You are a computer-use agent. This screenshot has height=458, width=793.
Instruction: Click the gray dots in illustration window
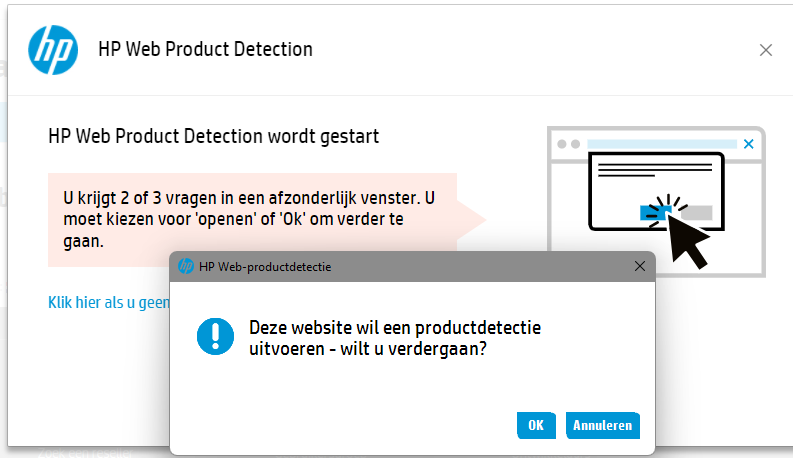pos(567,144)
